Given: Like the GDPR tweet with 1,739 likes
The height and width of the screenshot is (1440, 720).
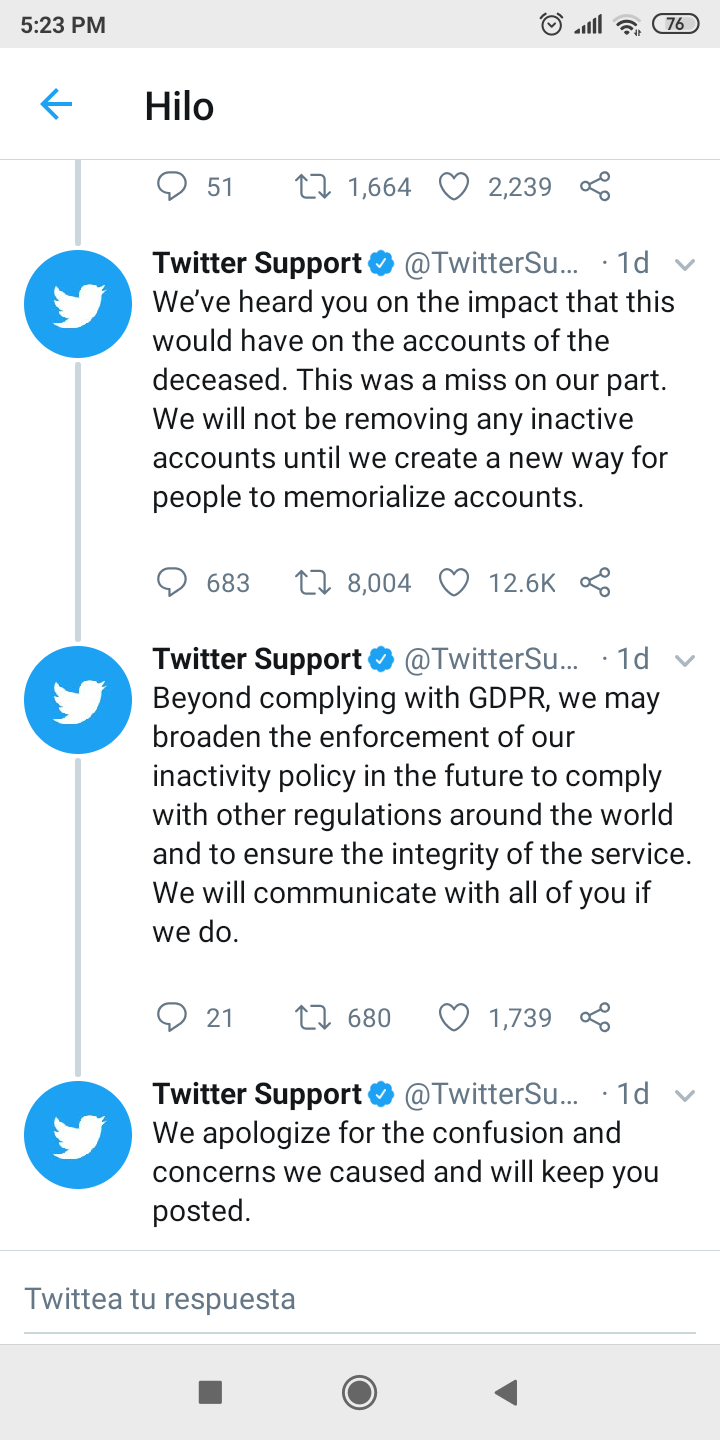Looking at the screenshot, I should pos(454,1018).
